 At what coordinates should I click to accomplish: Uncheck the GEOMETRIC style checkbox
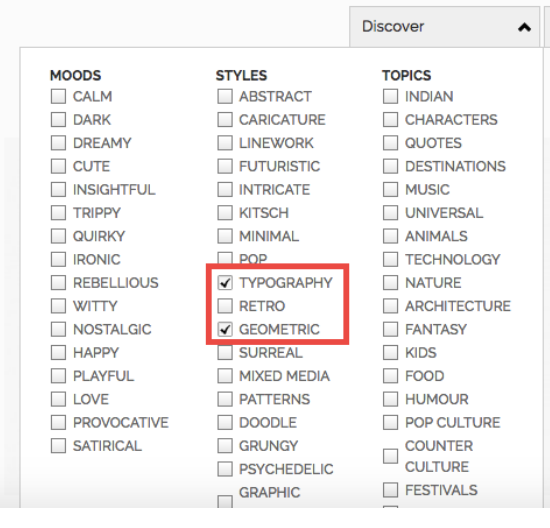coord(225,329)
